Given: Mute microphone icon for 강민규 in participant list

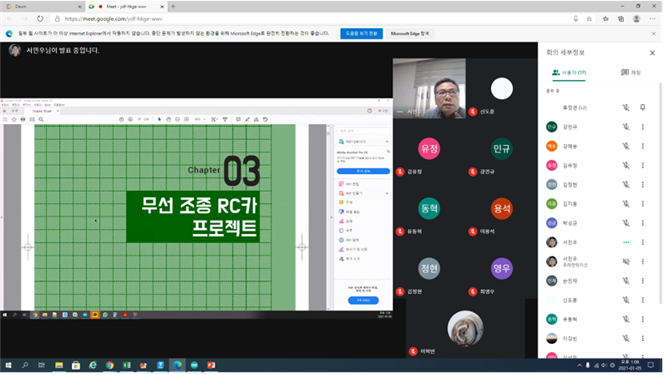Looking at the screenshot, I should (627, 127).
